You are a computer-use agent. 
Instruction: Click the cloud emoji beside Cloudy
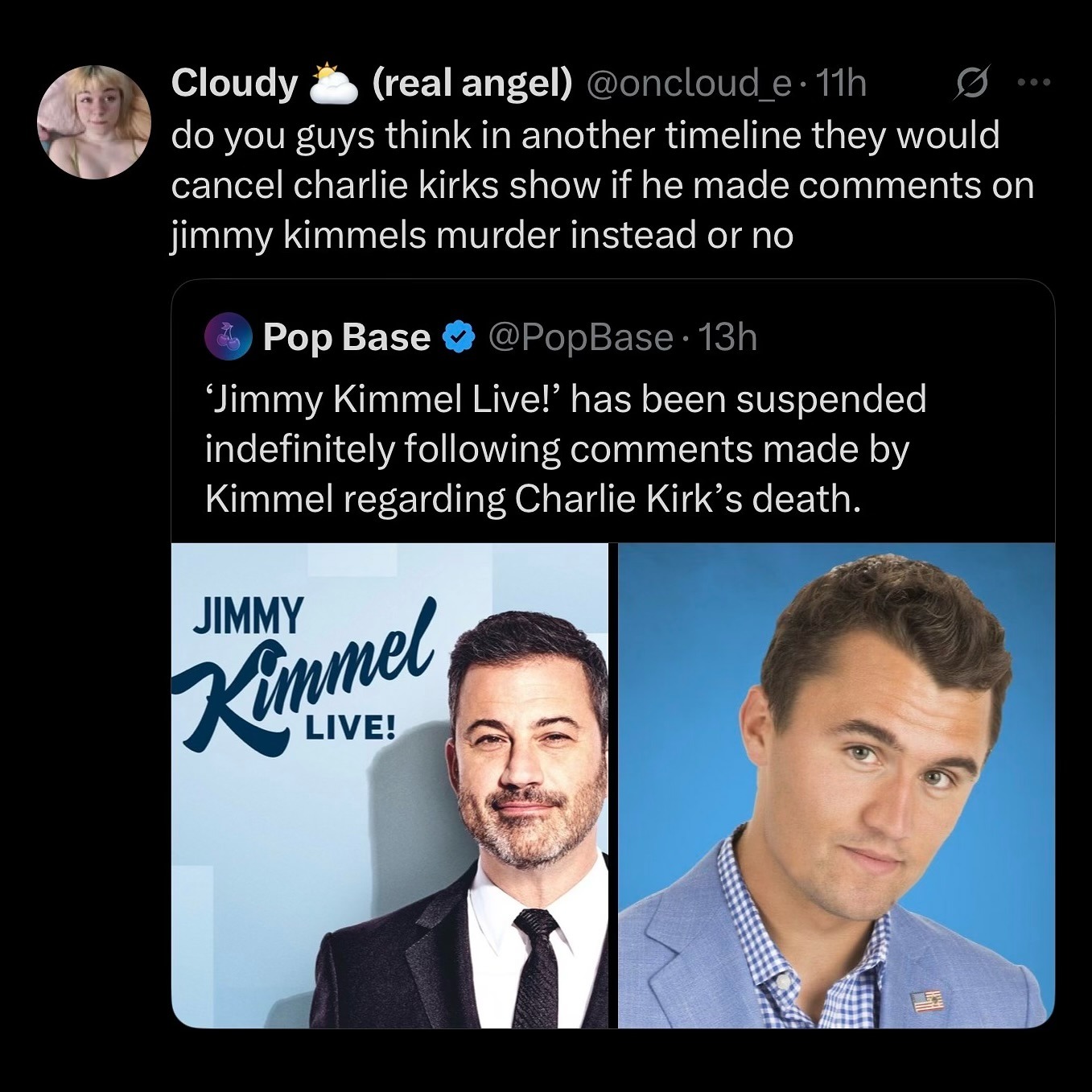point(334,84)
